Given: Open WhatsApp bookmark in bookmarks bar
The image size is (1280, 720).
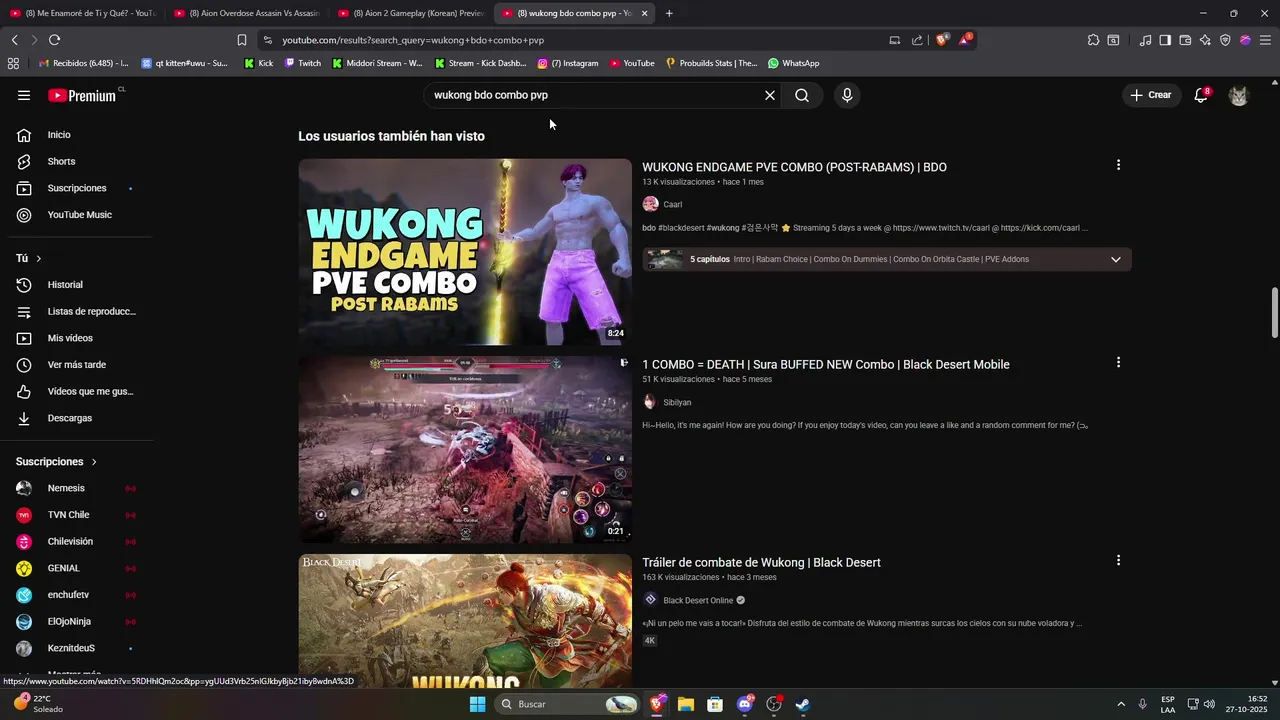Looking at the screenshot, I should coord(794,63).
